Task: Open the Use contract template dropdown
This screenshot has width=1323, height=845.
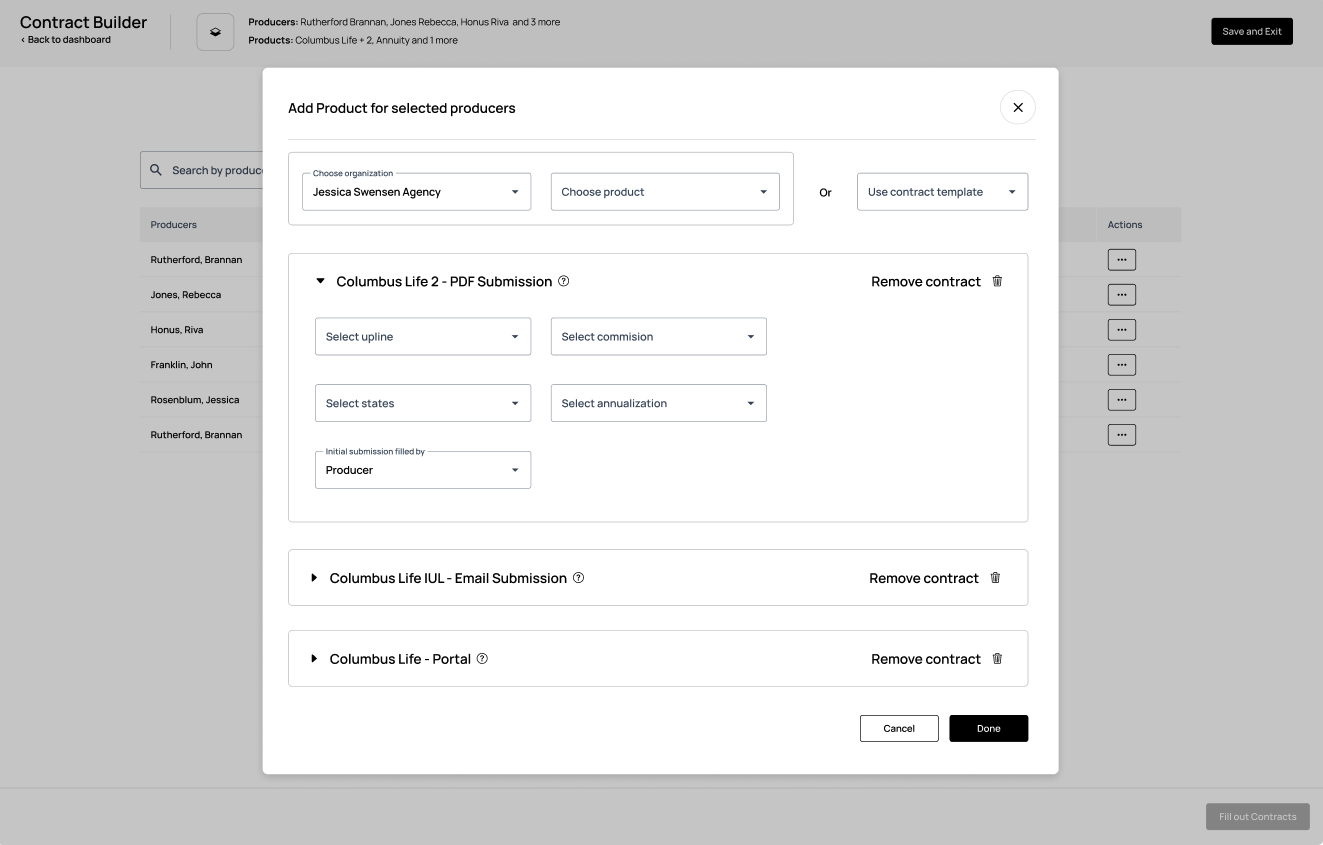Action: 941,192
